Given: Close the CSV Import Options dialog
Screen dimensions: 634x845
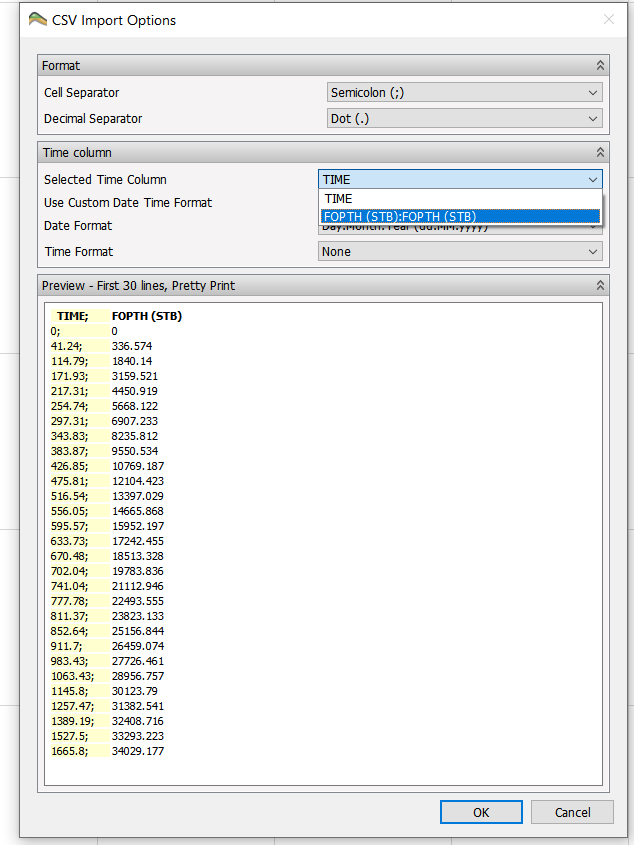Looking at the screenshot, I should click(609, 19).
